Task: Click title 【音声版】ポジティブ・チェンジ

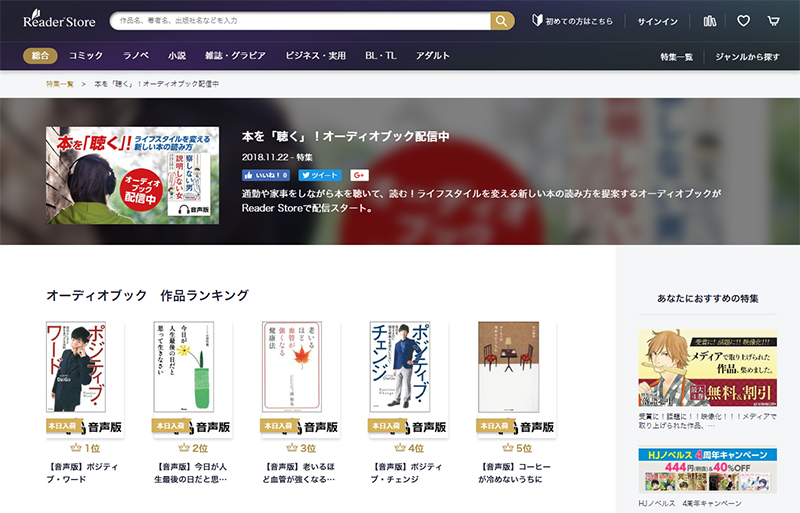Action: click(407, 473)
